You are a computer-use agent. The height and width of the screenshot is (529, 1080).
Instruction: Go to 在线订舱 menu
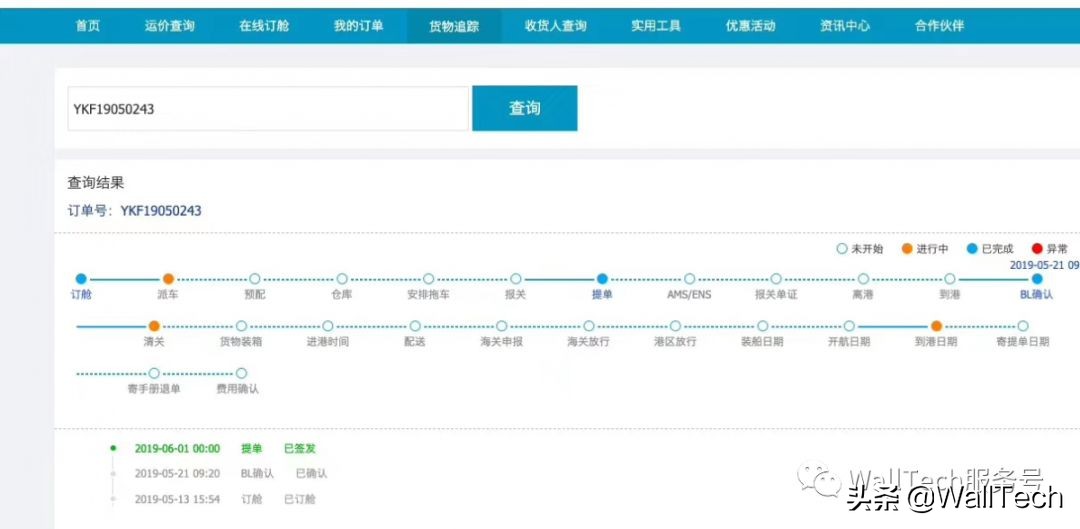(264, 26)
